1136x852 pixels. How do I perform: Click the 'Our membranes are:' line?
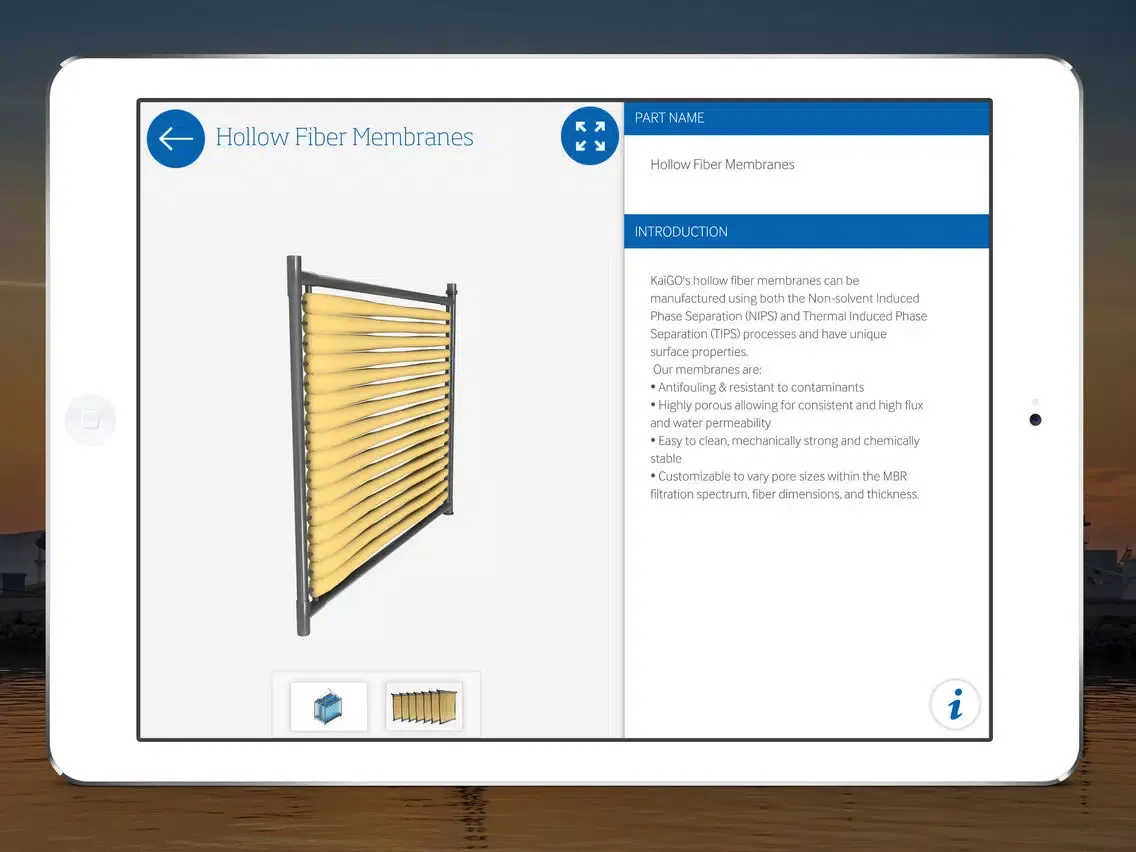point(707,370)
